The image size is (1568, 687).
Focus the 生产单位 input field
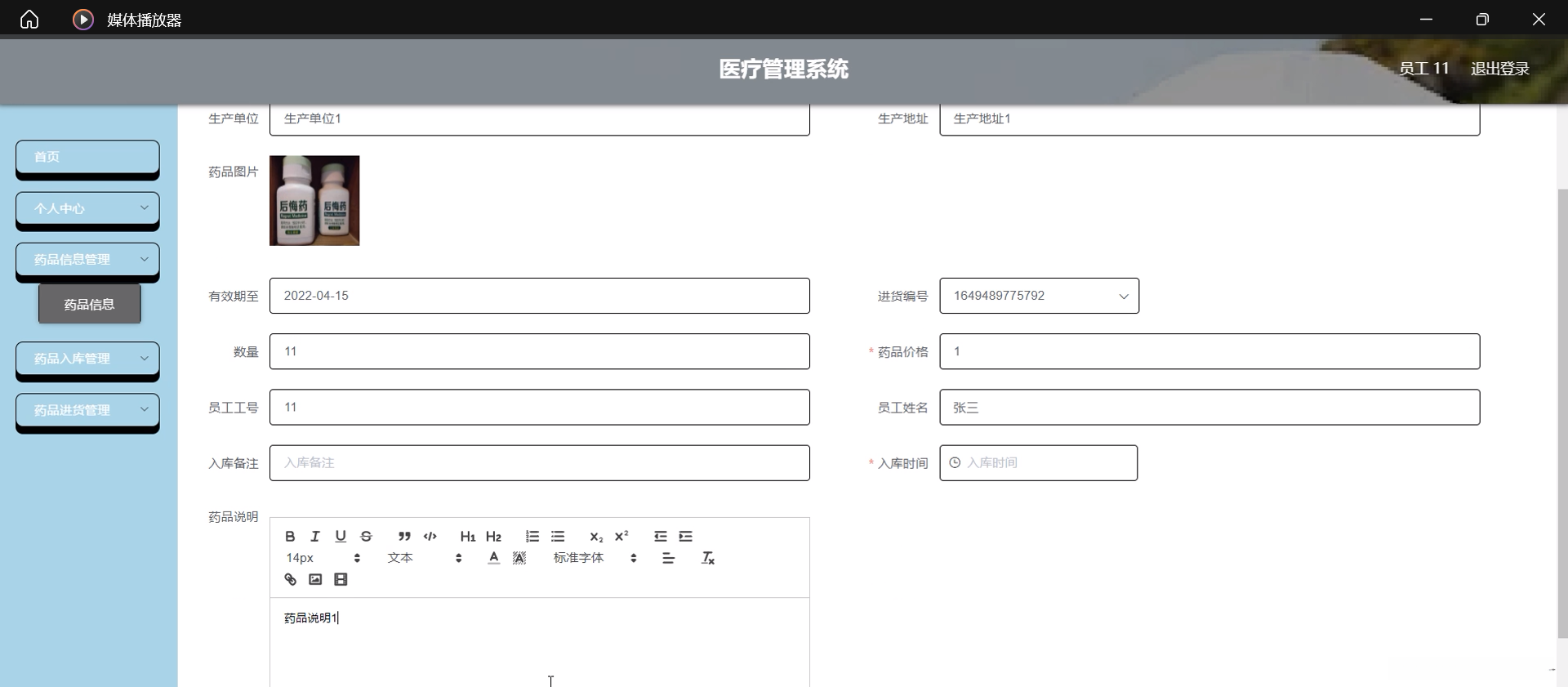point(540,119)
